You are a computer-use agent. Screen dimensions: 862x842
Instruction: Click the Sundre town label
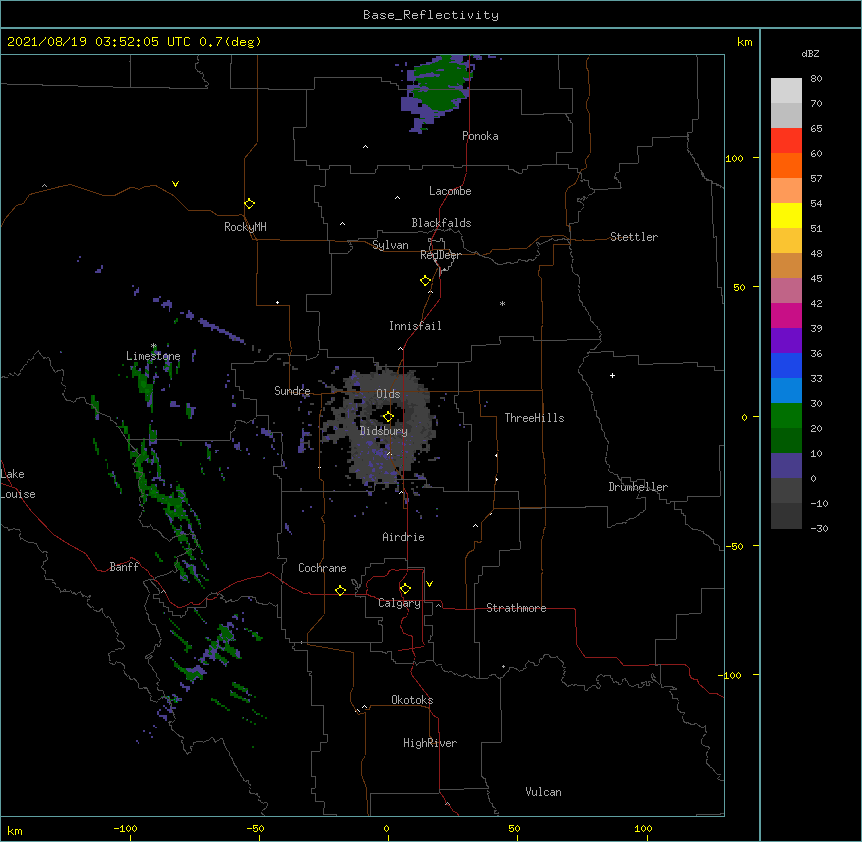292,391
